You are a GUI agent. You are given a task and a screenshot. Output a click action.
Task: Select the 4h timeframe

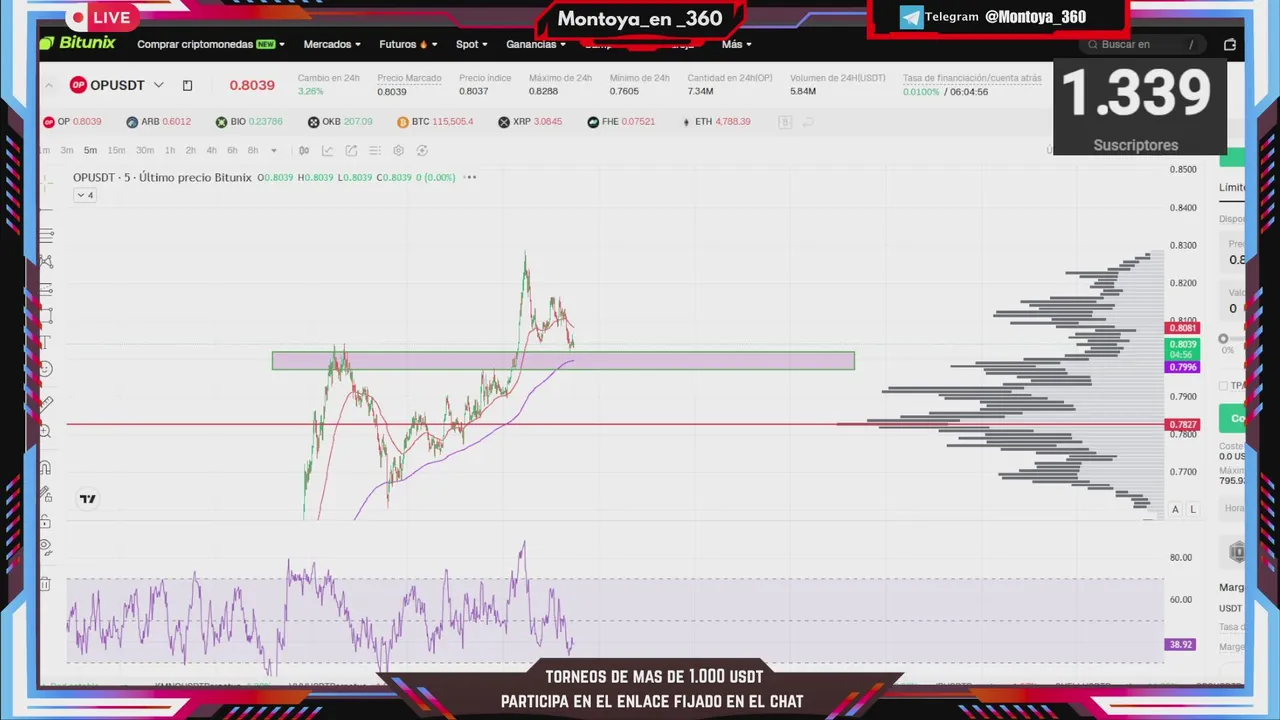coord(211,151)
